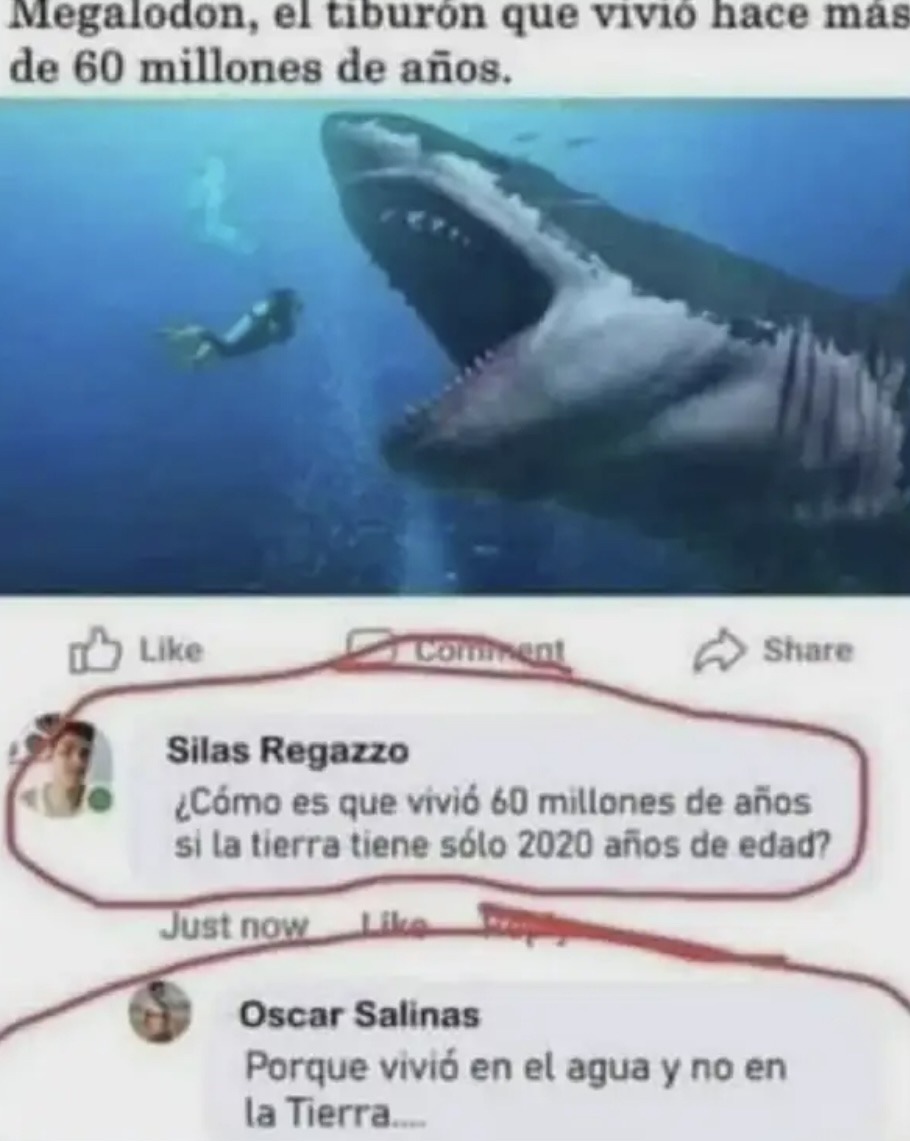Image resolution: width=910 pixels, height=1141 pixels.
Task: Click the Share arrow icon
Action: pyautogui.click(x=719, y=650)
